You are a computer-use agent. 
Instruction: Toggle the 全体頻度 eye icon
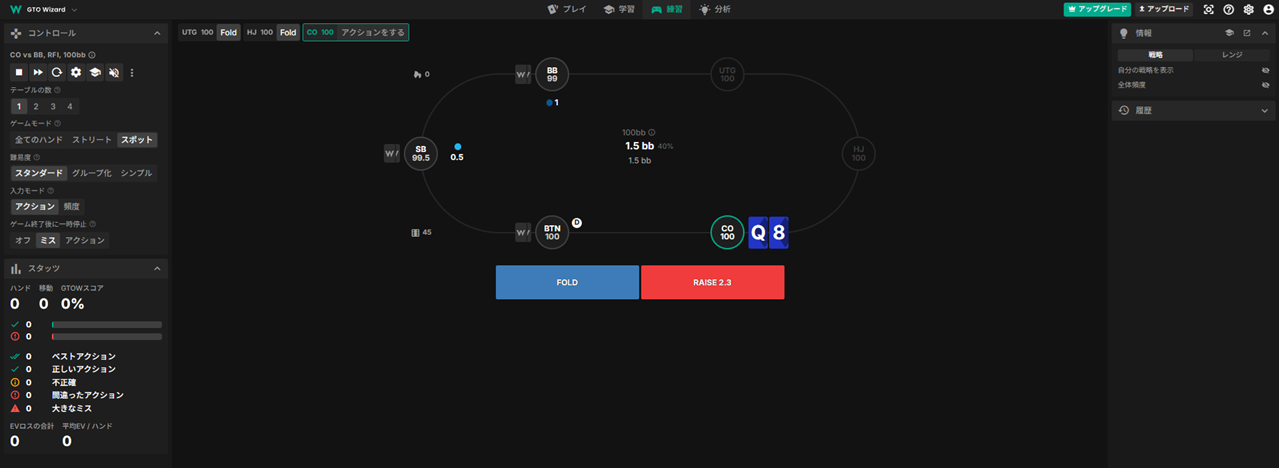(1265, 85)
